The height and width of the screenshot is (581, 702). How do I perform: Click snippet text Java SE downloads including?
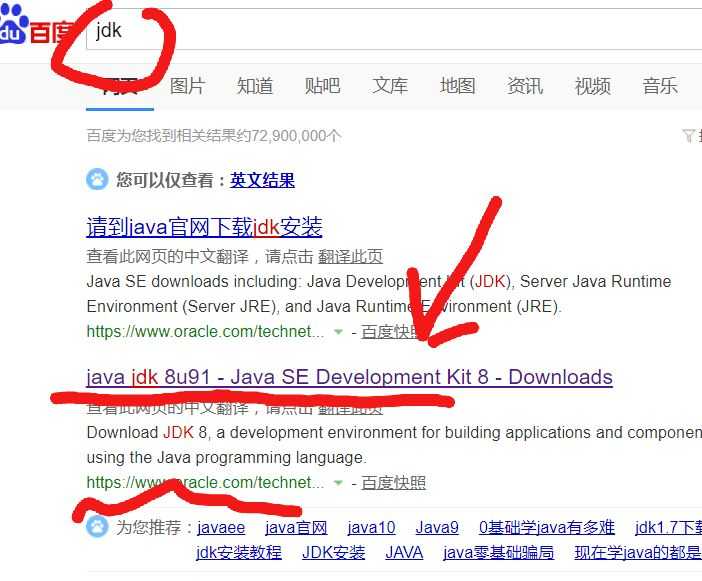coord(194,282)
